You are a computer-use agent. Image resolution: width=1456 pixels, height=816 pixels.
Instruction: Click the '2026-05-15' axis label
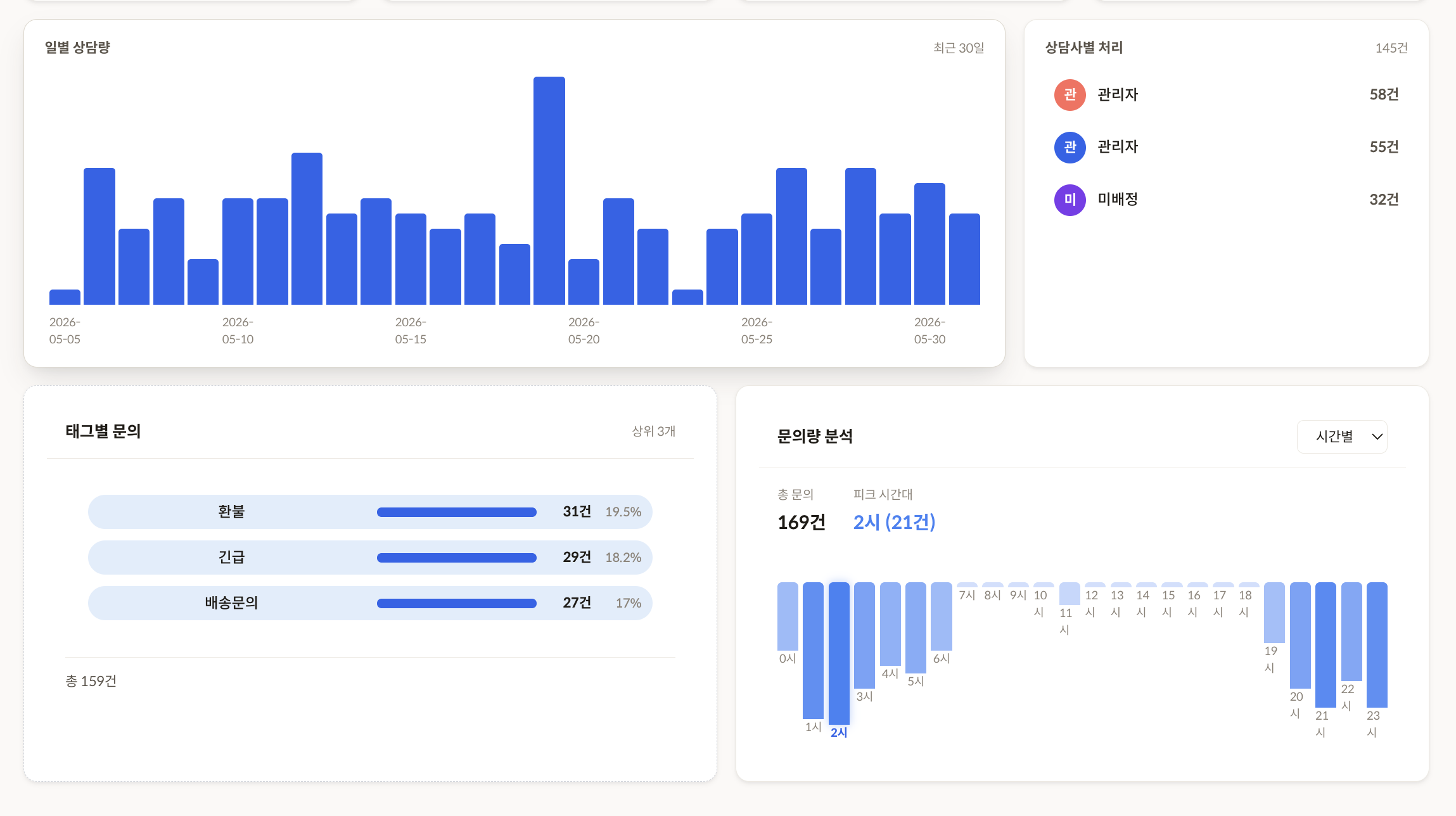pos(411,331)
